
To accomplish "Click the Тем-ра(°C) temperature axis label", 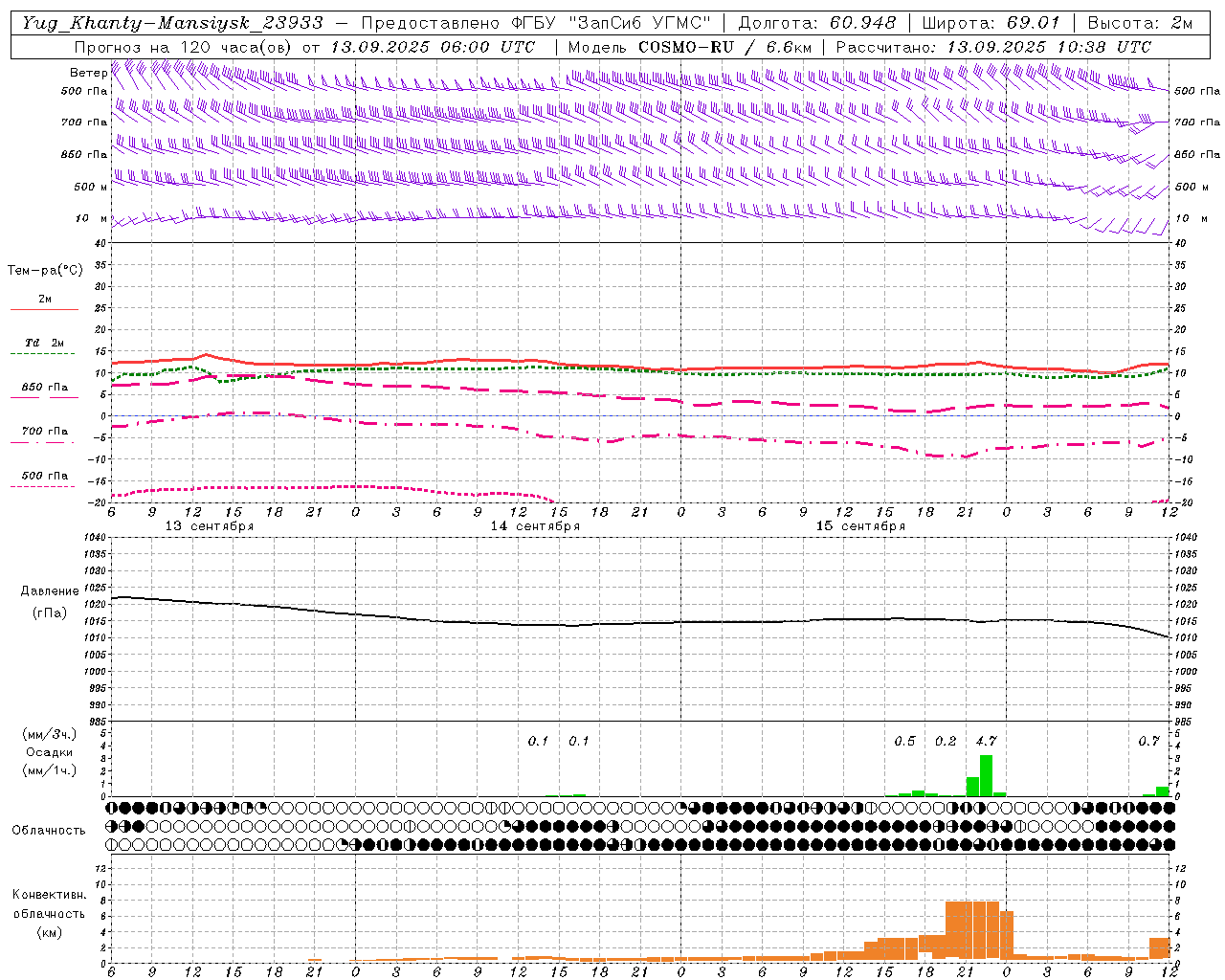I will point(45,271).
